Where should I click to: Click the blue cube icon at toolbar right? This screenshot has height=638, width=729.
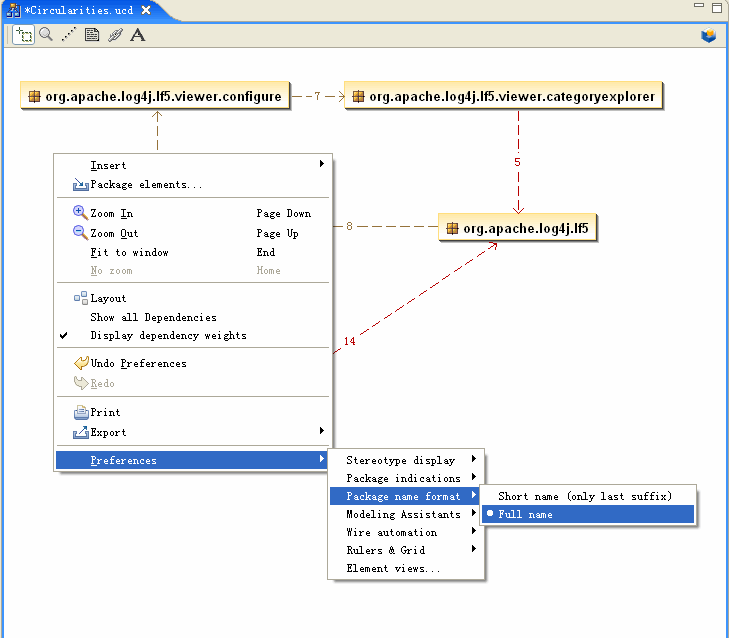click(709, 35)
